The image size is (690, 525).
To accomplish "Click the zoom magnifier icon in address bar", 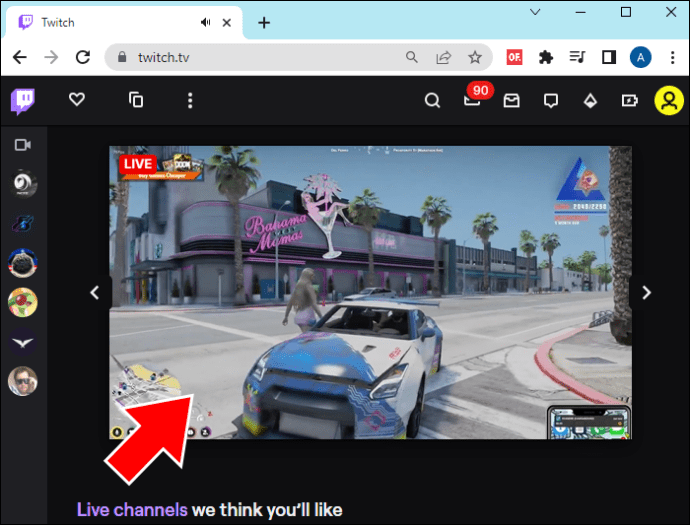I will click(x=411, y=57).
